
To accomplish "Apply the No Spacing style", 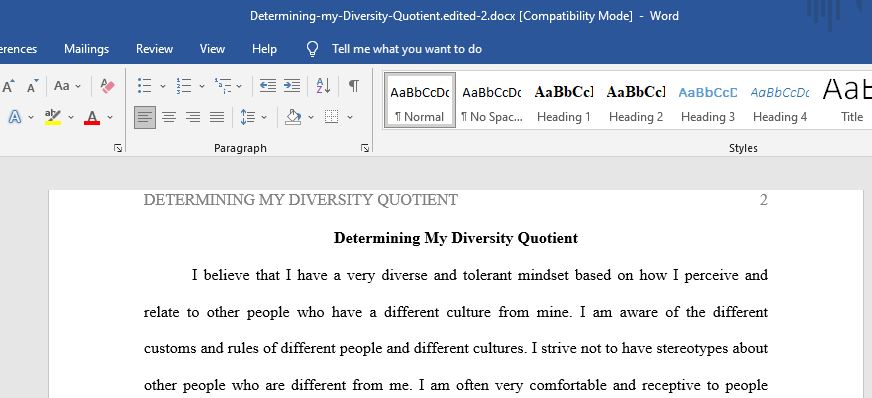I will (x=492, y=100).
